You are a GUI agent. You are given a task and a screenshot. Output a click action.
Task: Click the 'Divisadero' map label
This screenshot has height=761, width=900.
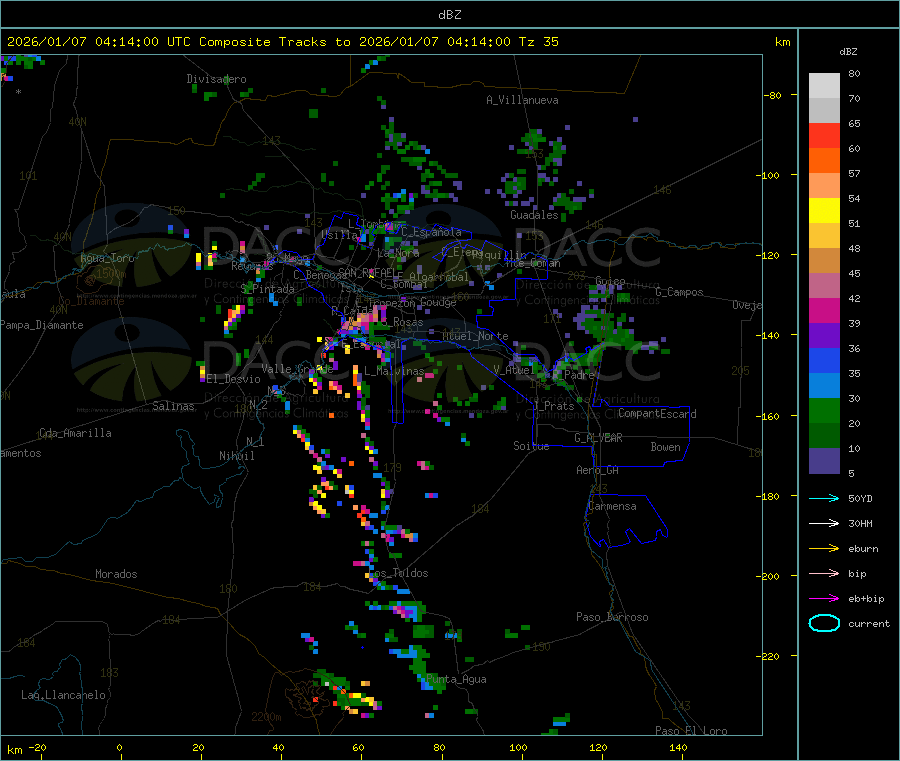point(216,79)
